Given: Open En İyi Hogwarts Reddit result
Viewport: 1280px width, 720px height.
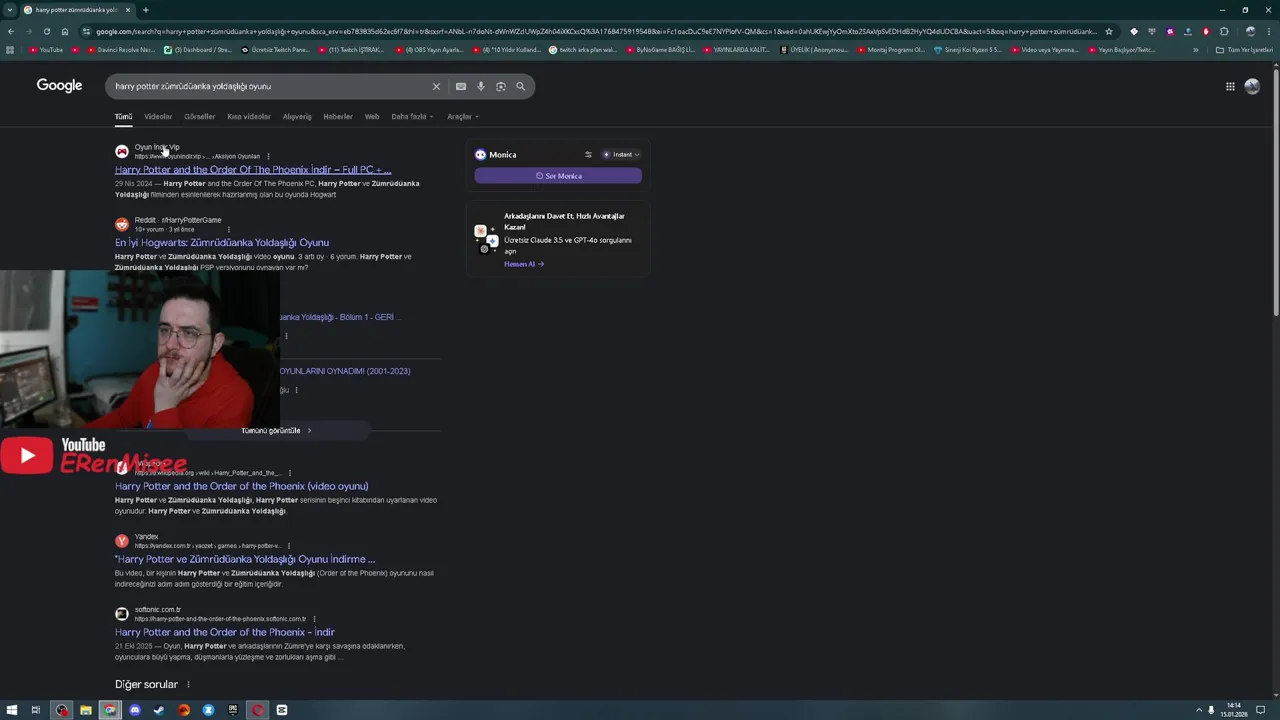Looking at the screenshot, I should pyautogui.click(x=222, y=243).
